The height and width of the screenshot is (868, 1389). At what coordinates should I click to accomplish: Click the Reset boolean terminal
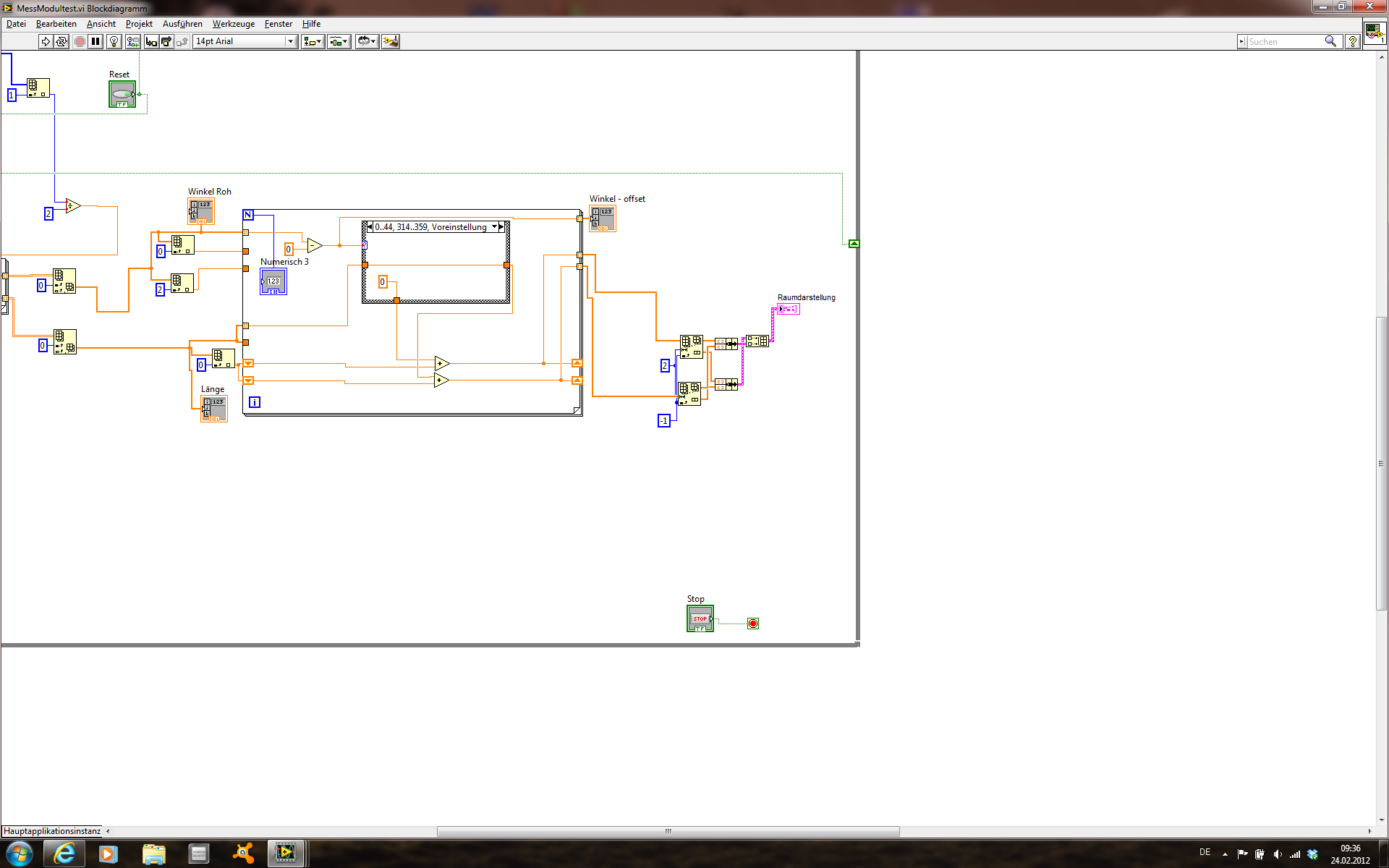click(x=122, y=94)
